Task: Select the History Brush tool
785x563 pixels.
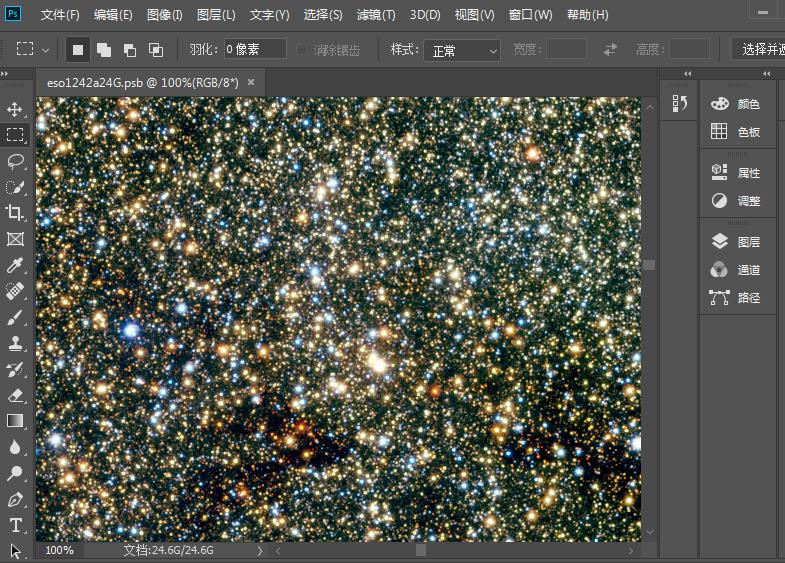Action: [x=15, y=369]
